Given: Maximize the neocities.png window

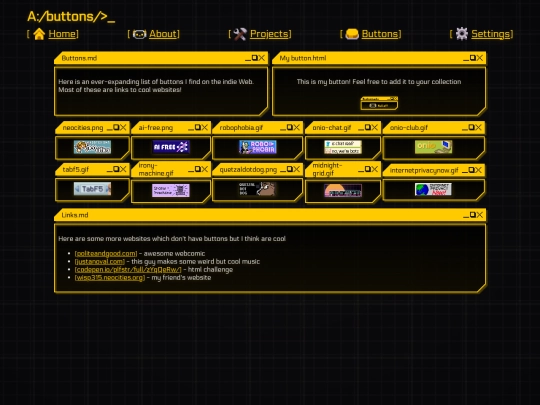Looking at the screenshot, I should tap(116, 127).
